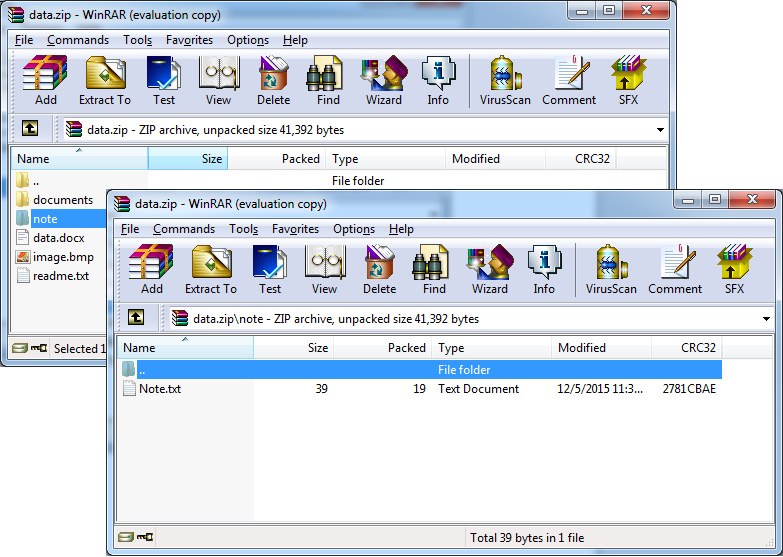Go up one level in front window
783x557 pixels.
coord(136,318)
